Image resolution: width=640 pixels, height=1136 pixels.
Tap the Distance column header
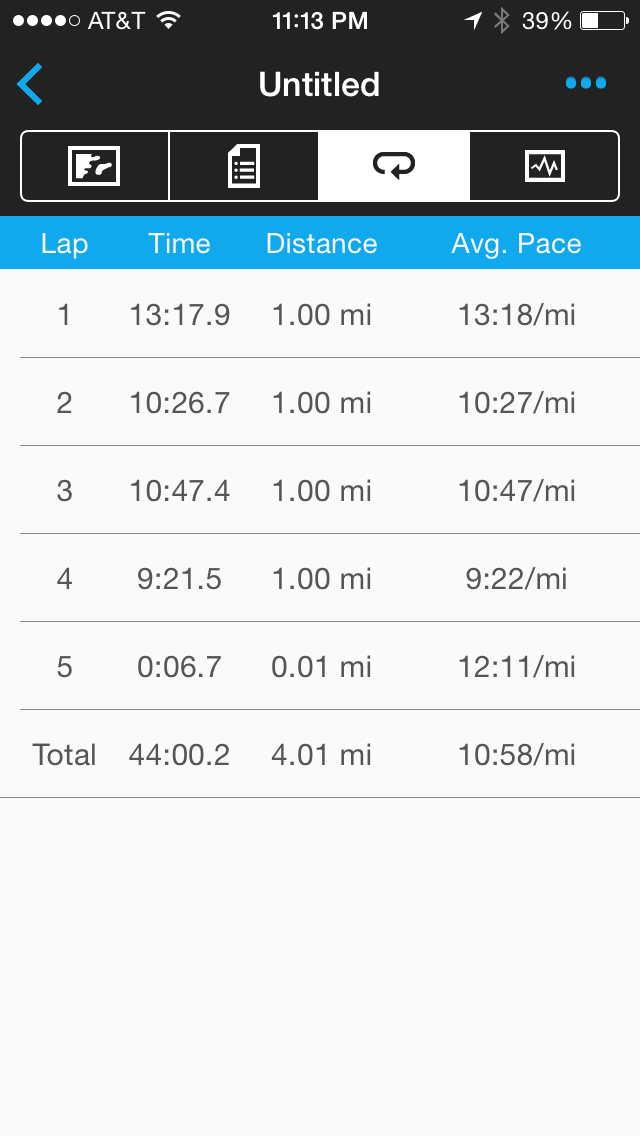point(321,244)
